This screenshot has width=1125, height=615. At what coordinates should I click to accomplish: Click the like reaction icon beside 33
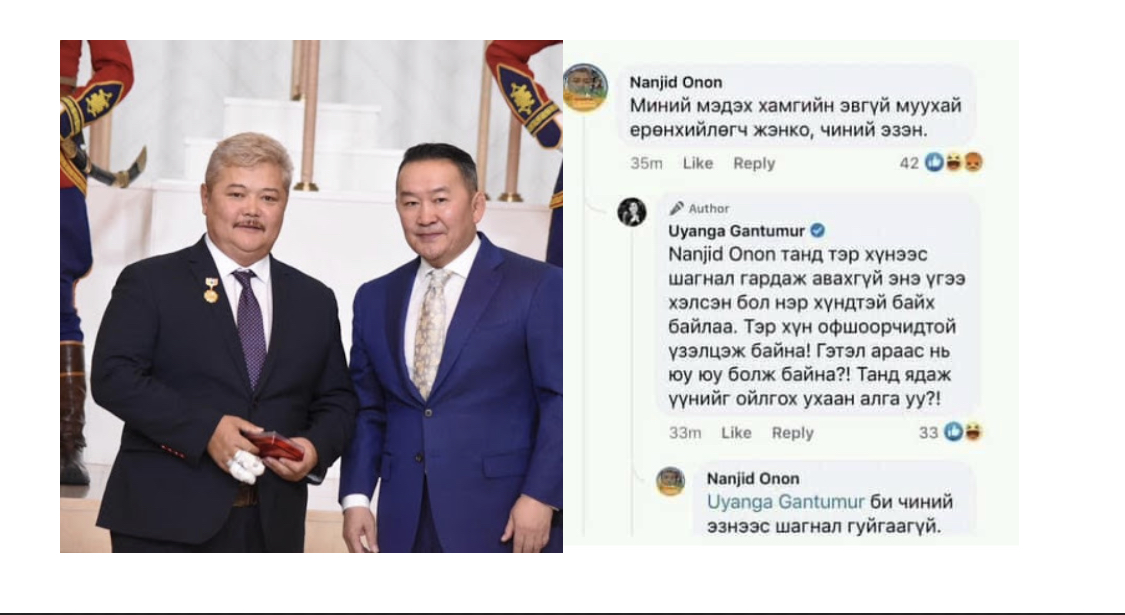[954, 431]
